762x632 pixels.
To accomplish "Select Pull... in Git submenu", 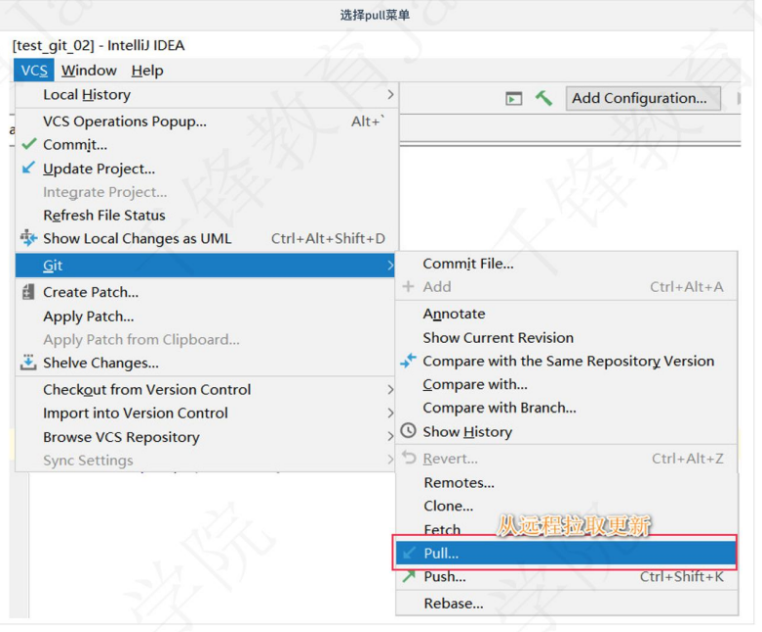I will [566, 553].
